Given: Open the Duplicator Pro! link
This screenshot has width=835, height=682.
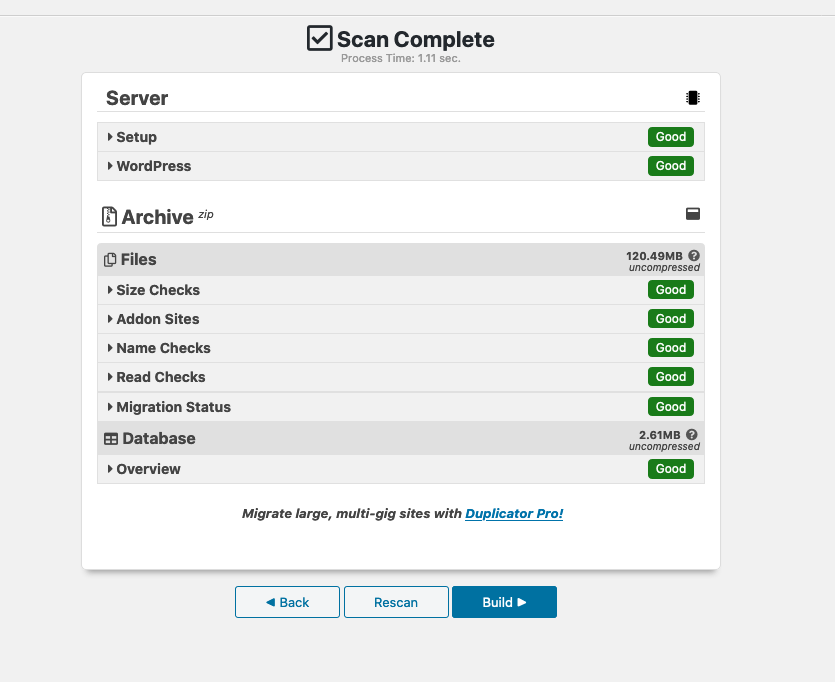Looking at the screenshot, I should (x=514, y=514).
